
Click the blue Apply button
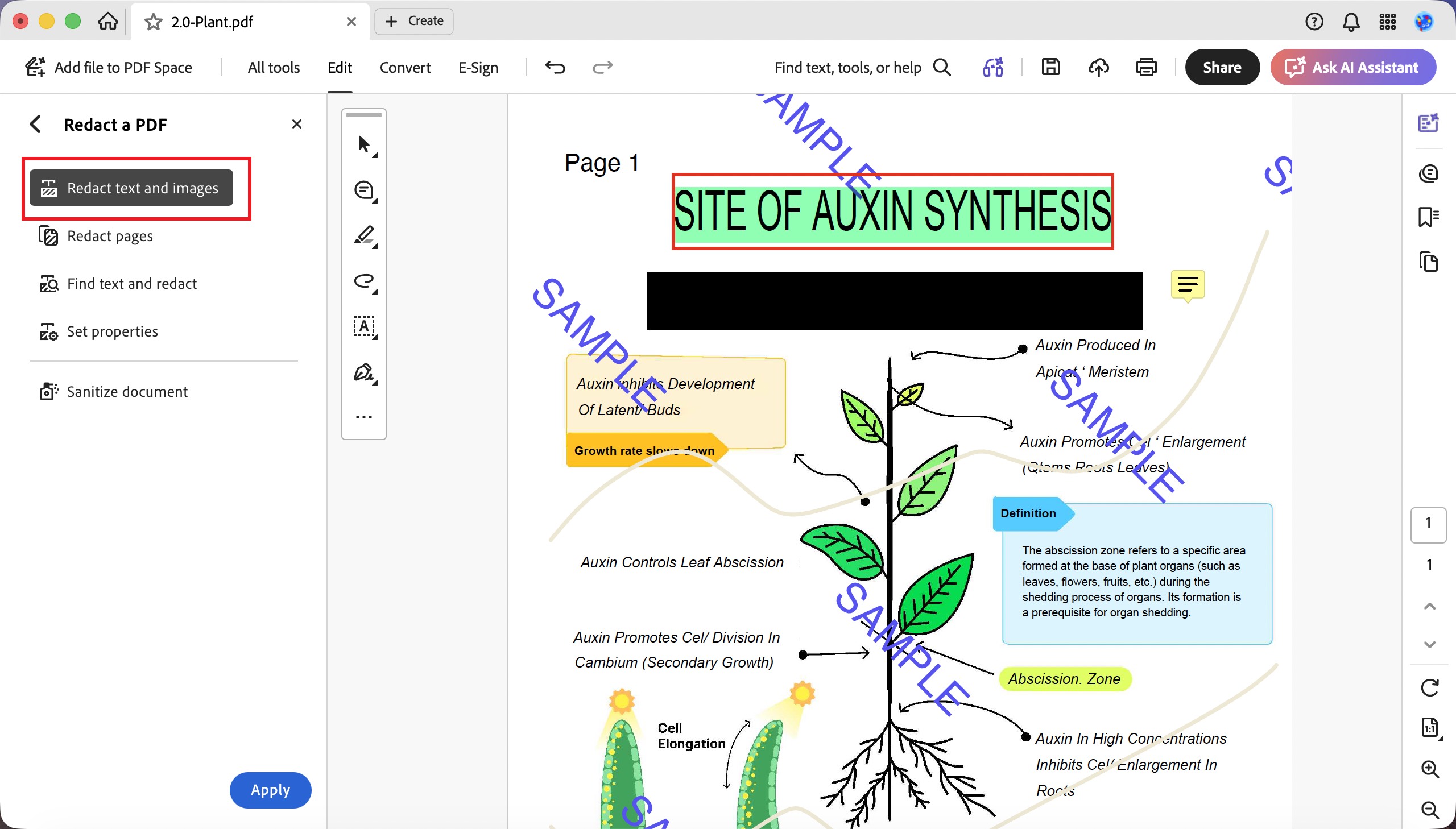[271, 790]
